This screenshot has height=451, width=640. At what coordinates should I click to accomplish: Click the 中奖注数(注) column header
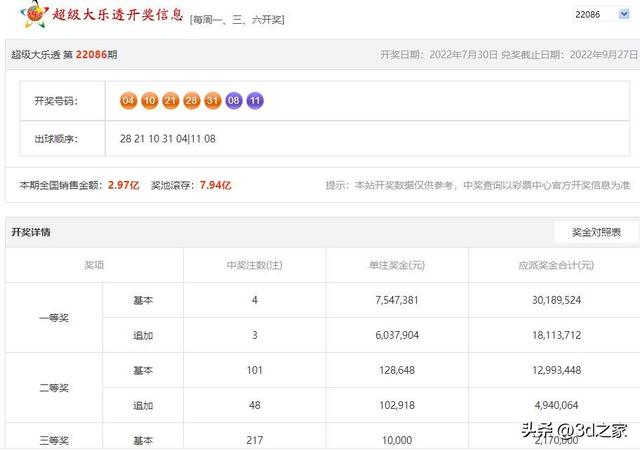pos(254,265)
